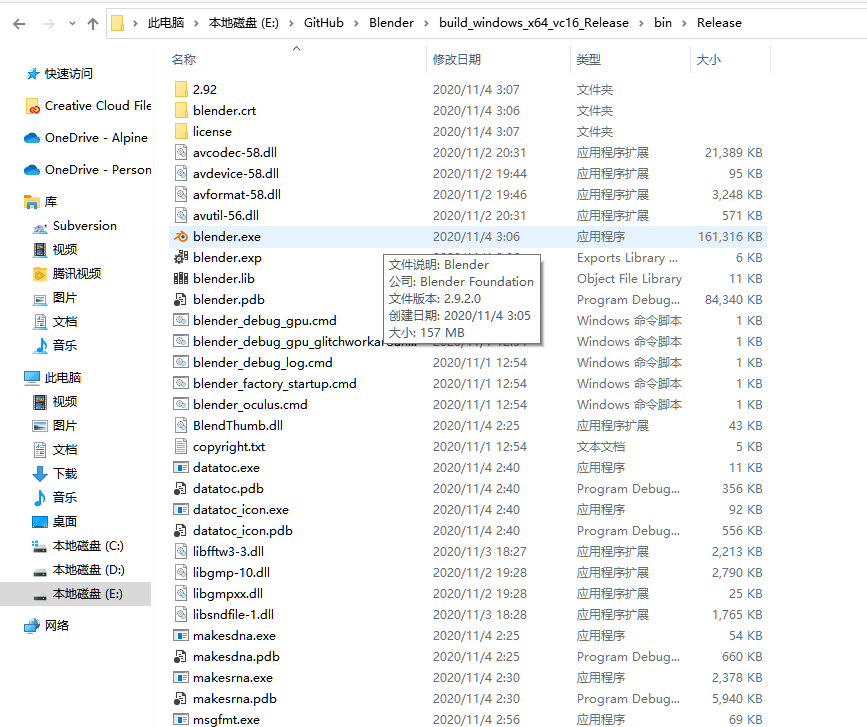Open 腾讯视频 library in sidebar
Screen dimensions: 867x727
[77, 274]
